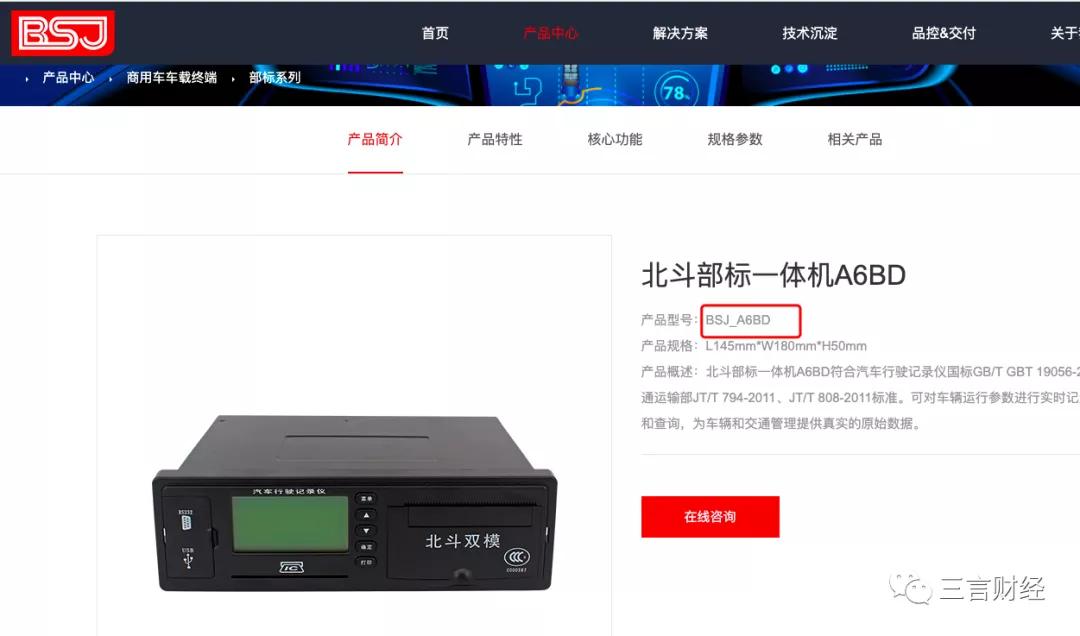Click the A6BD device product image
Screen dimensions: 1080x636
point(355,503)
